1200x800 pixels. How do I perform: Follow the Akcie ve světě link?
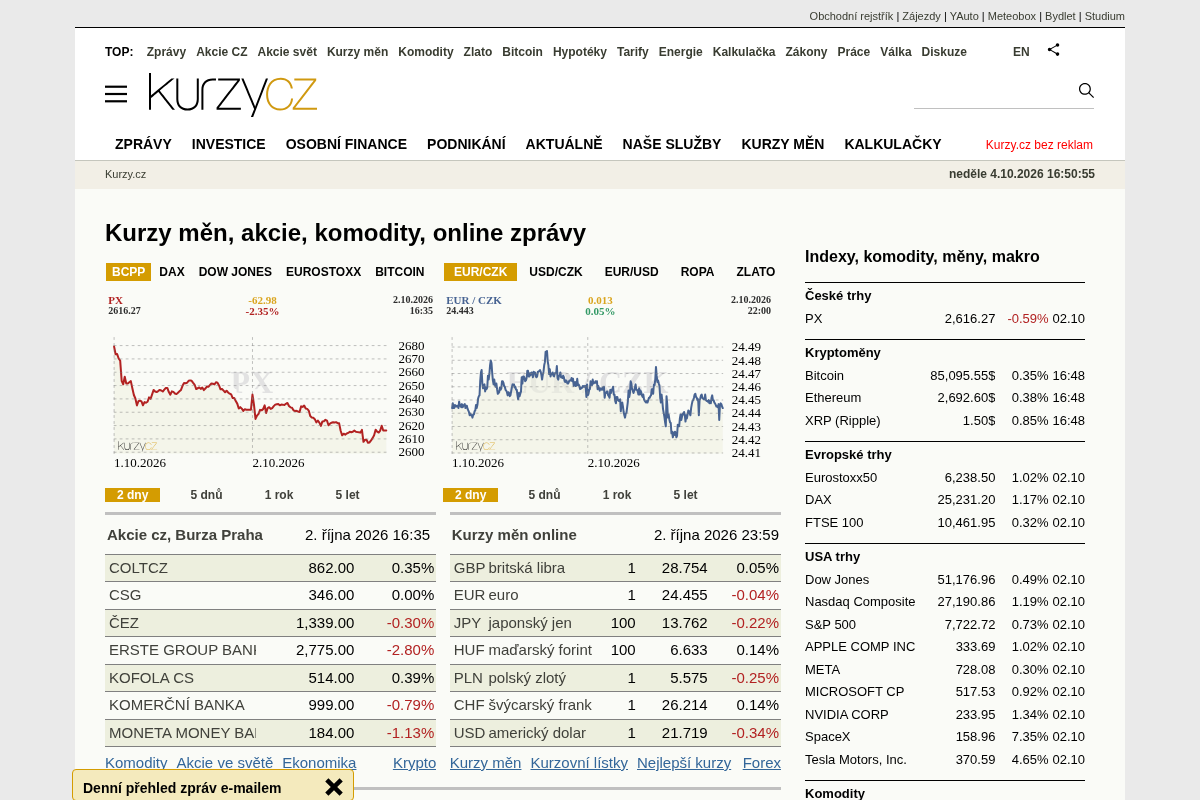tap(225, 763)
